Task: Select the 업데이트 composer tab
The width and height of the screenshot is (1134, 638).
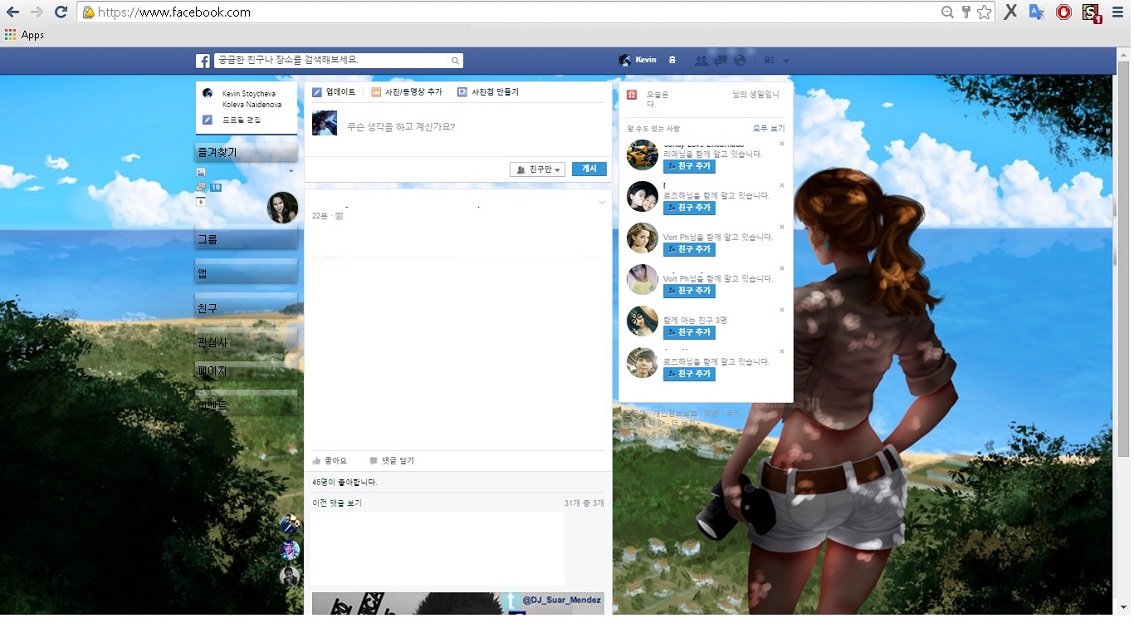Action: click(x=333, y=92)
